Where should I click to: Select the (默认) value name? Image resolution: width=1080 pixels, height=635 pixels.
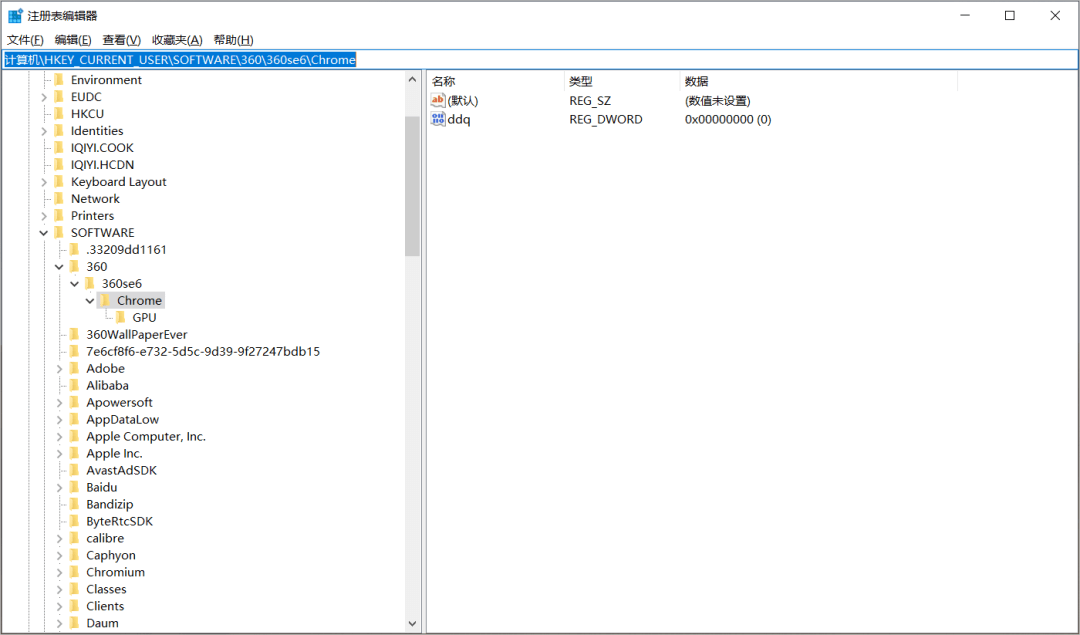click(x=462, y=101)
